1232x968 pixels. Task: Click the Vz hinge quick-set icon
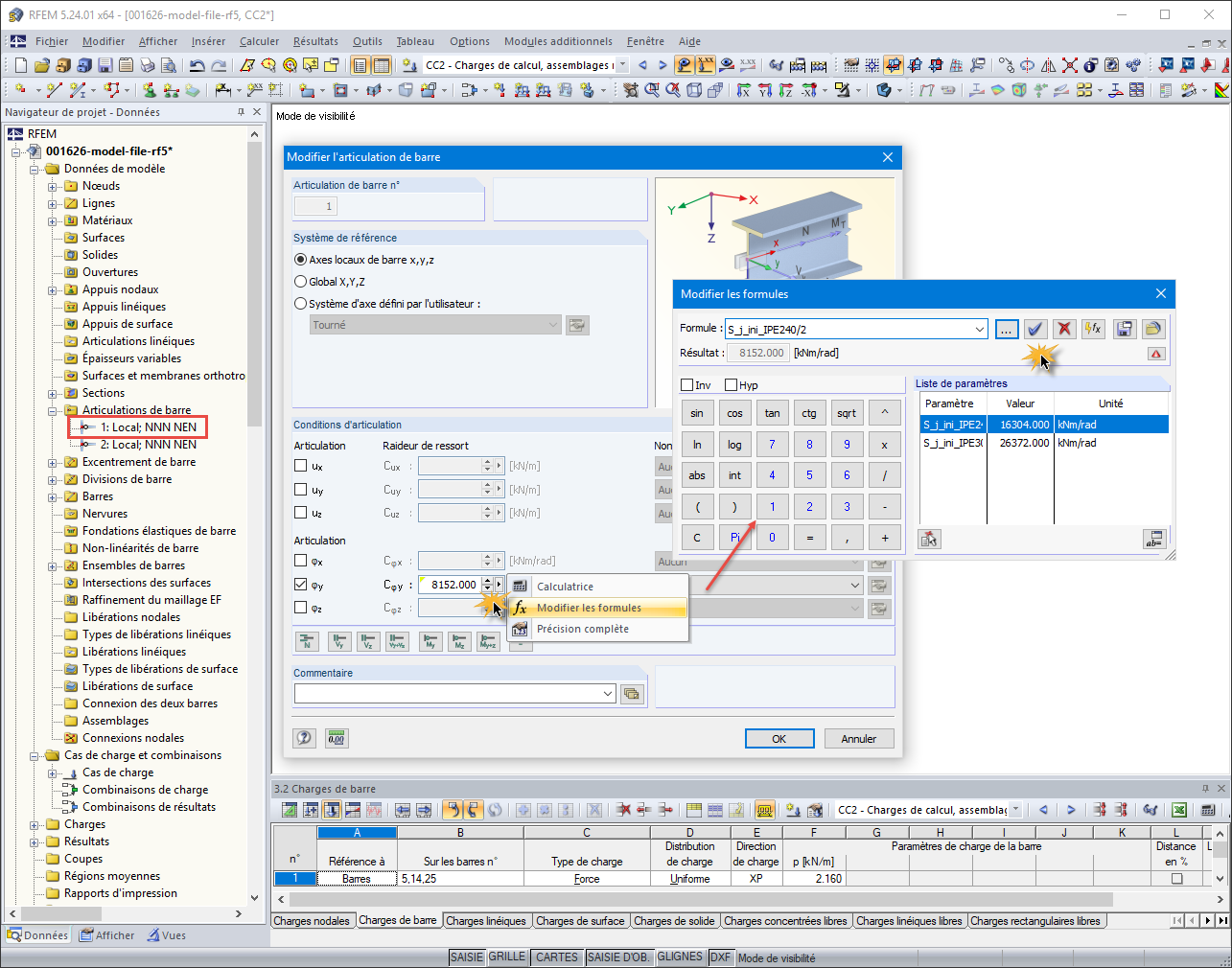368,642
